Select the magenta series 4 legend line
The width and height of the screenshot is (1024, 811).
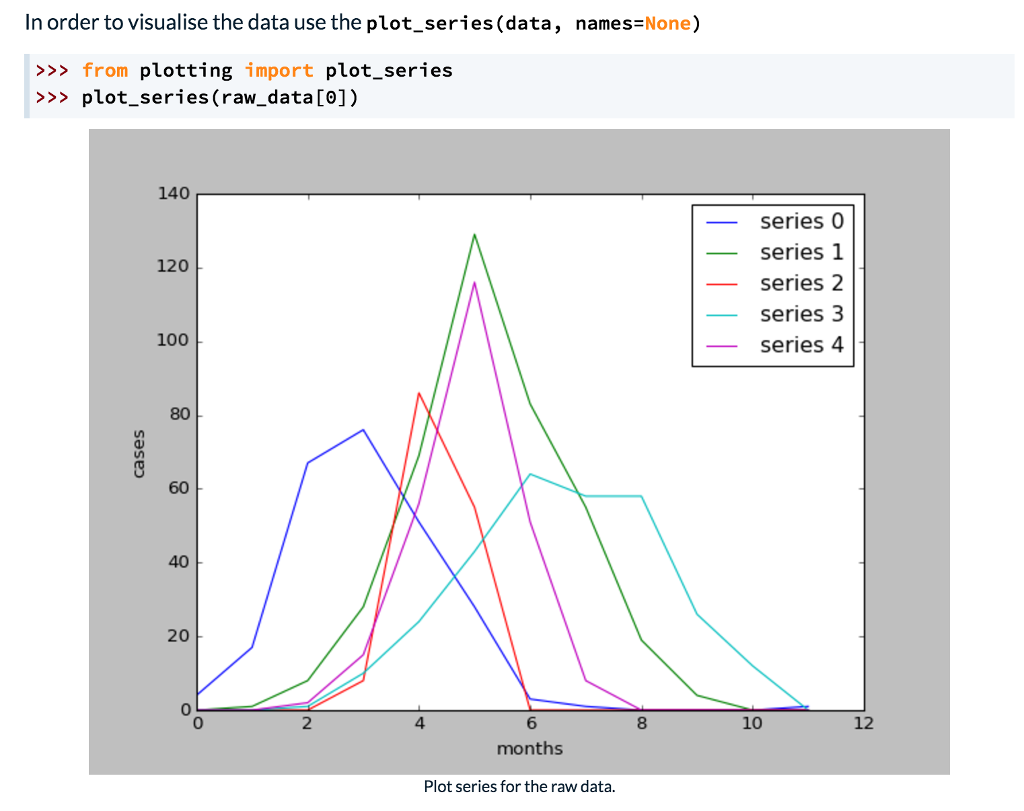723,345
